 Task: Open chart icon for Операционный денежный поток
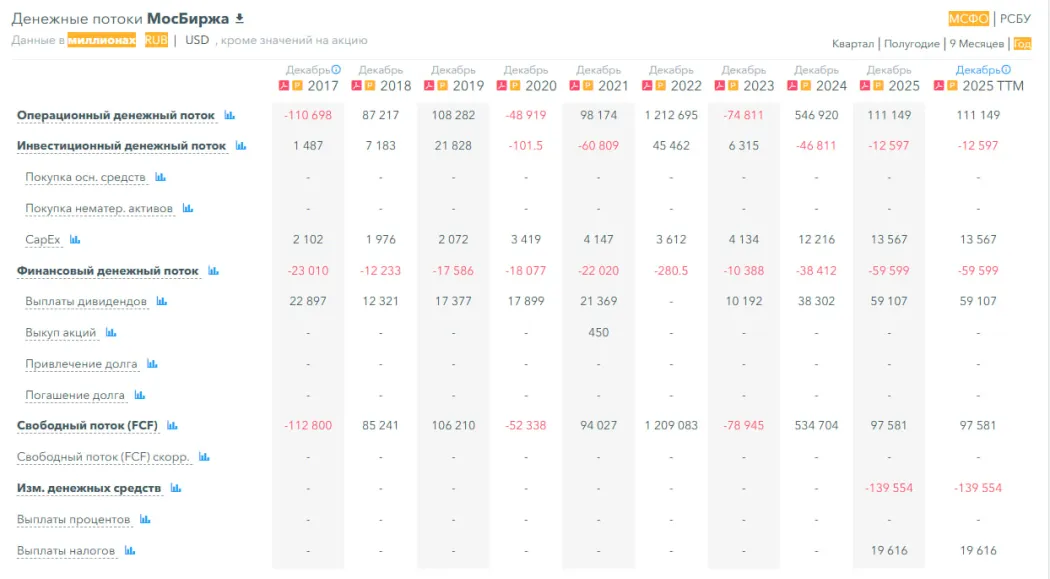[x=230, y=116]
